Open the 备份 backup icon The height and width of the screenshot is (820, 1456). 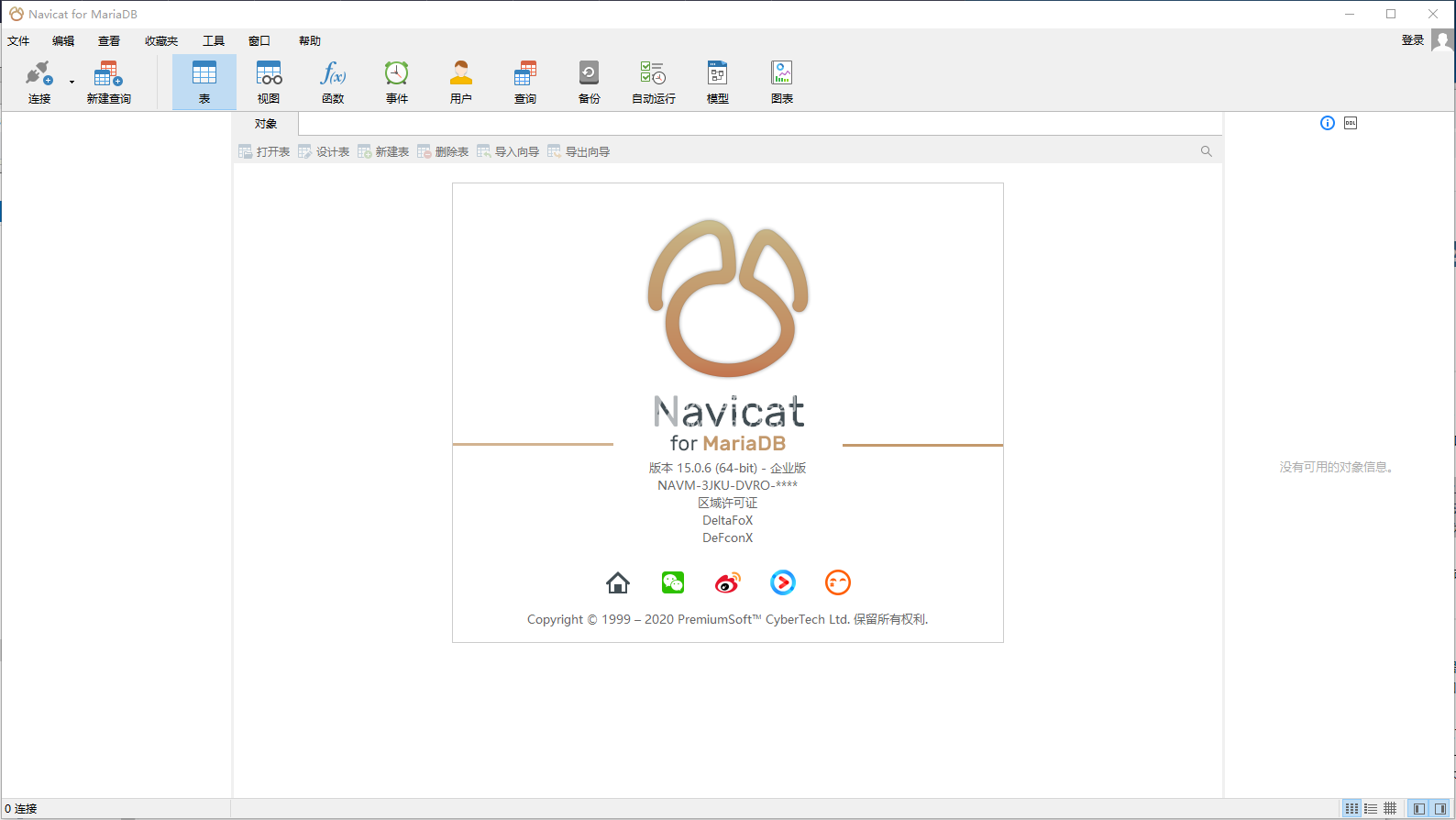pyautogui.click(x=590, y=73)
